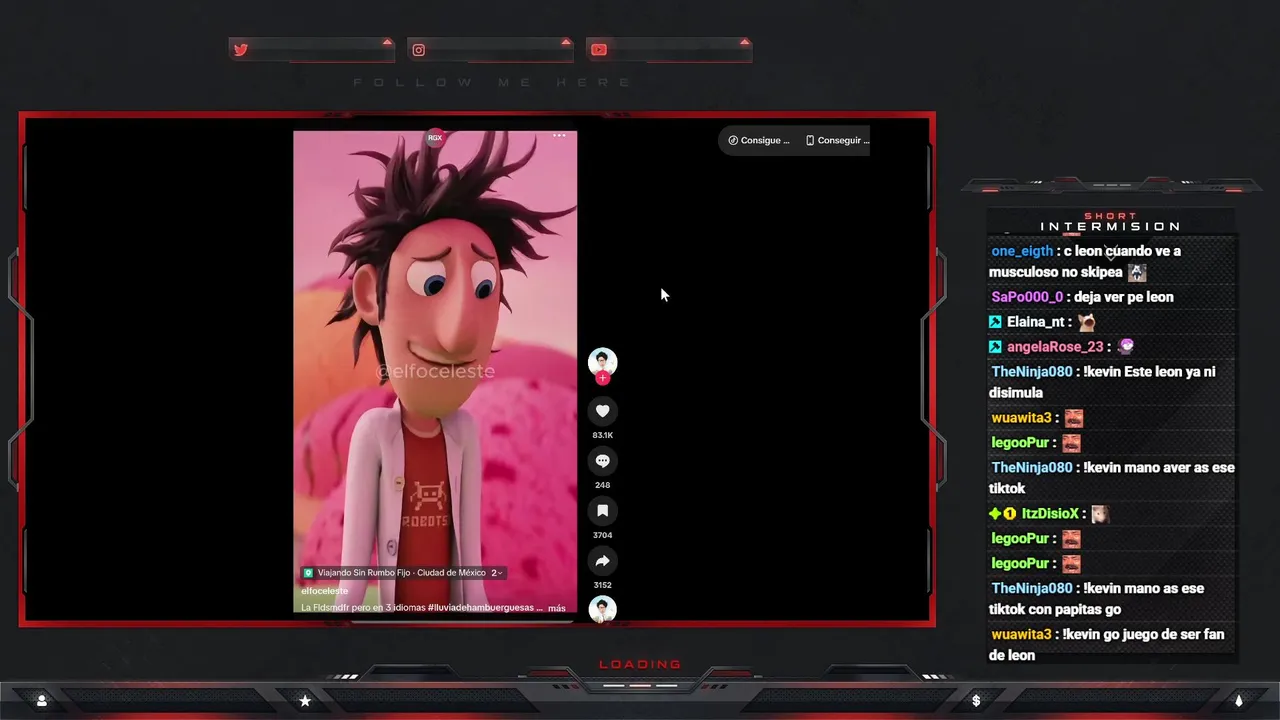The width and height of the screenshot is (1280, 720).
Task: Click TheNinja080 in 'Este leon ya ni' message
Action: [1031, 372]
